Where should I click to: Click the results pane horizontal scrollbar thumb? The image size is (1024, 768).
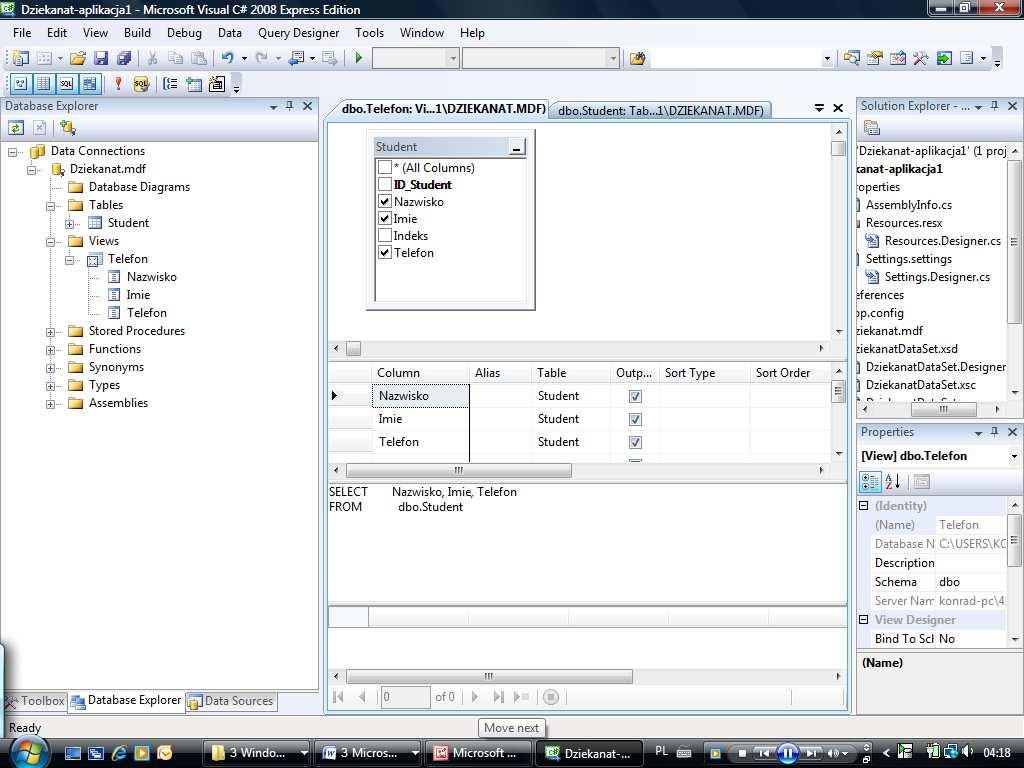click(x=488, y=677)
